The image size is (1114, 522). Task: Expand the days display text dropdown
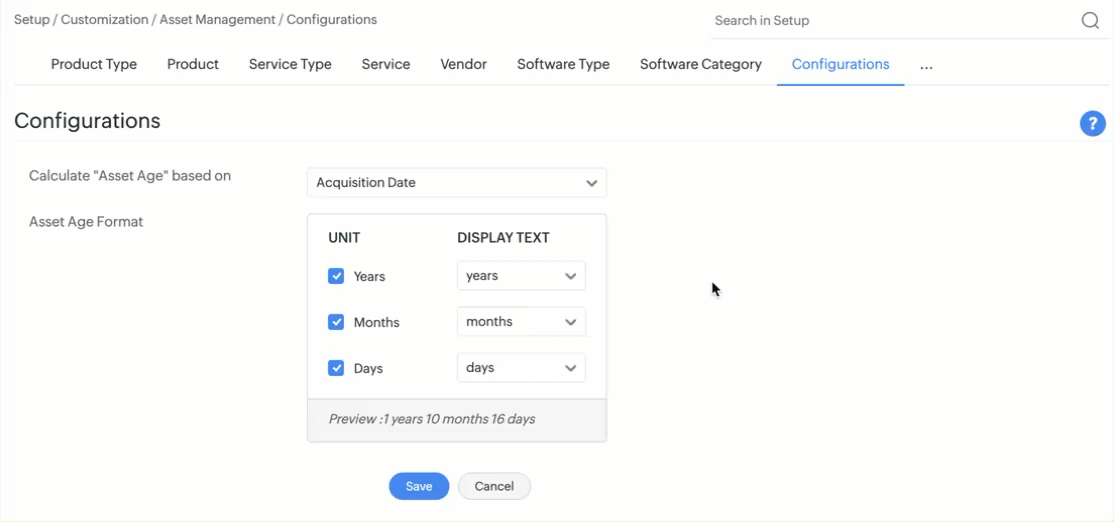click(x=521, y=368)
